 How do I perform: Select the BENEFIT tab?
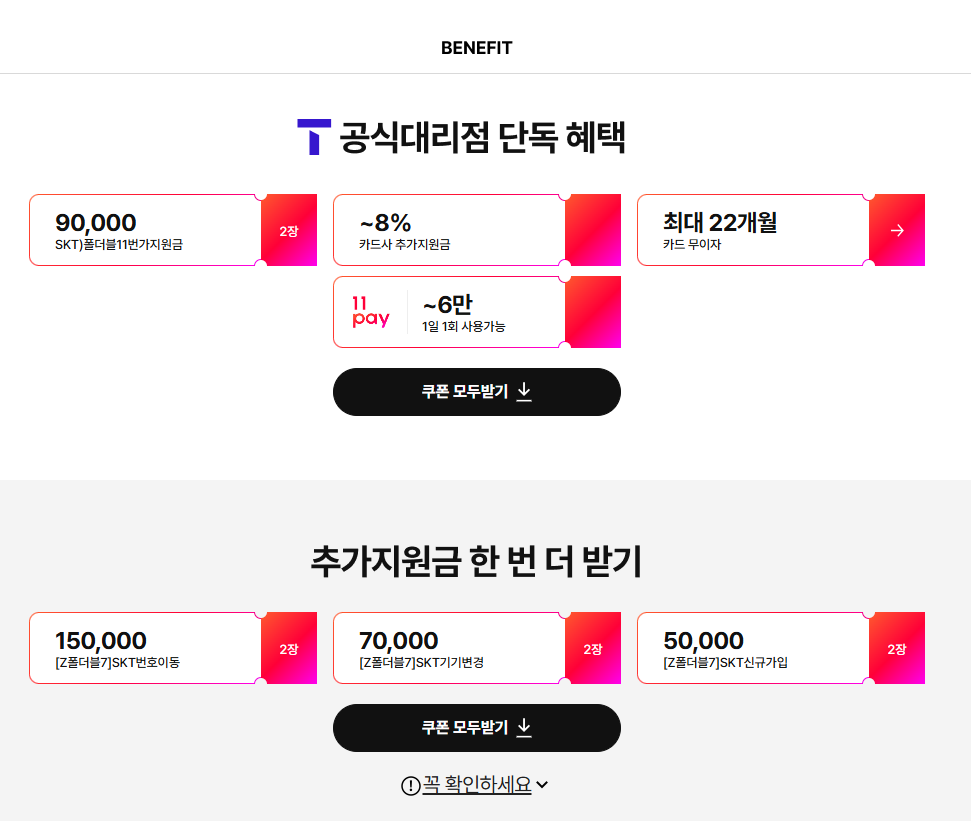(477, 48)
